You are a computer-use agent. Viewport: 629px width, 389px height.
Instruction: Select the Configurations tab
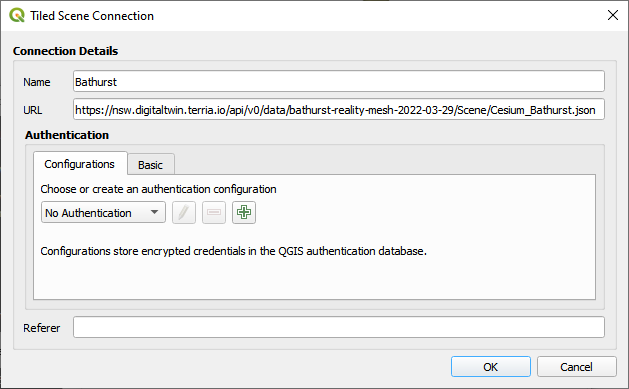coord(80,164)
